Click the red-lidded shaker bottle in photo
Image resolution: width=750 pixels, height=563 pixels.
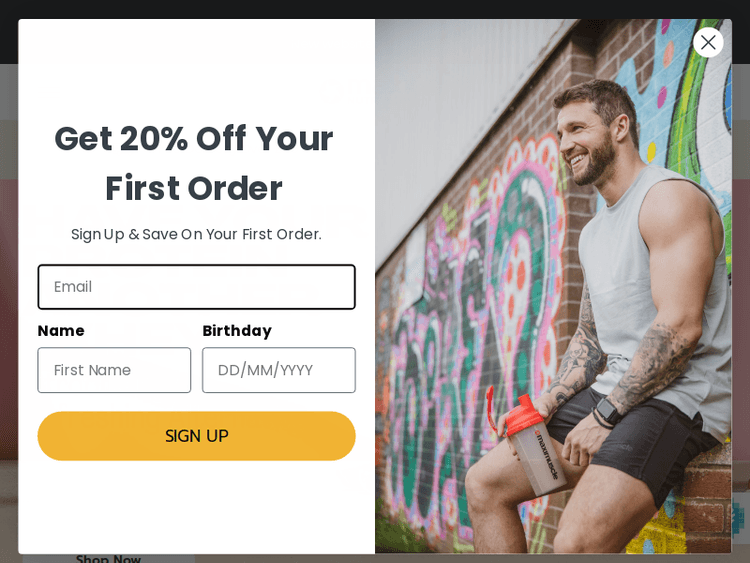[529, 442]
